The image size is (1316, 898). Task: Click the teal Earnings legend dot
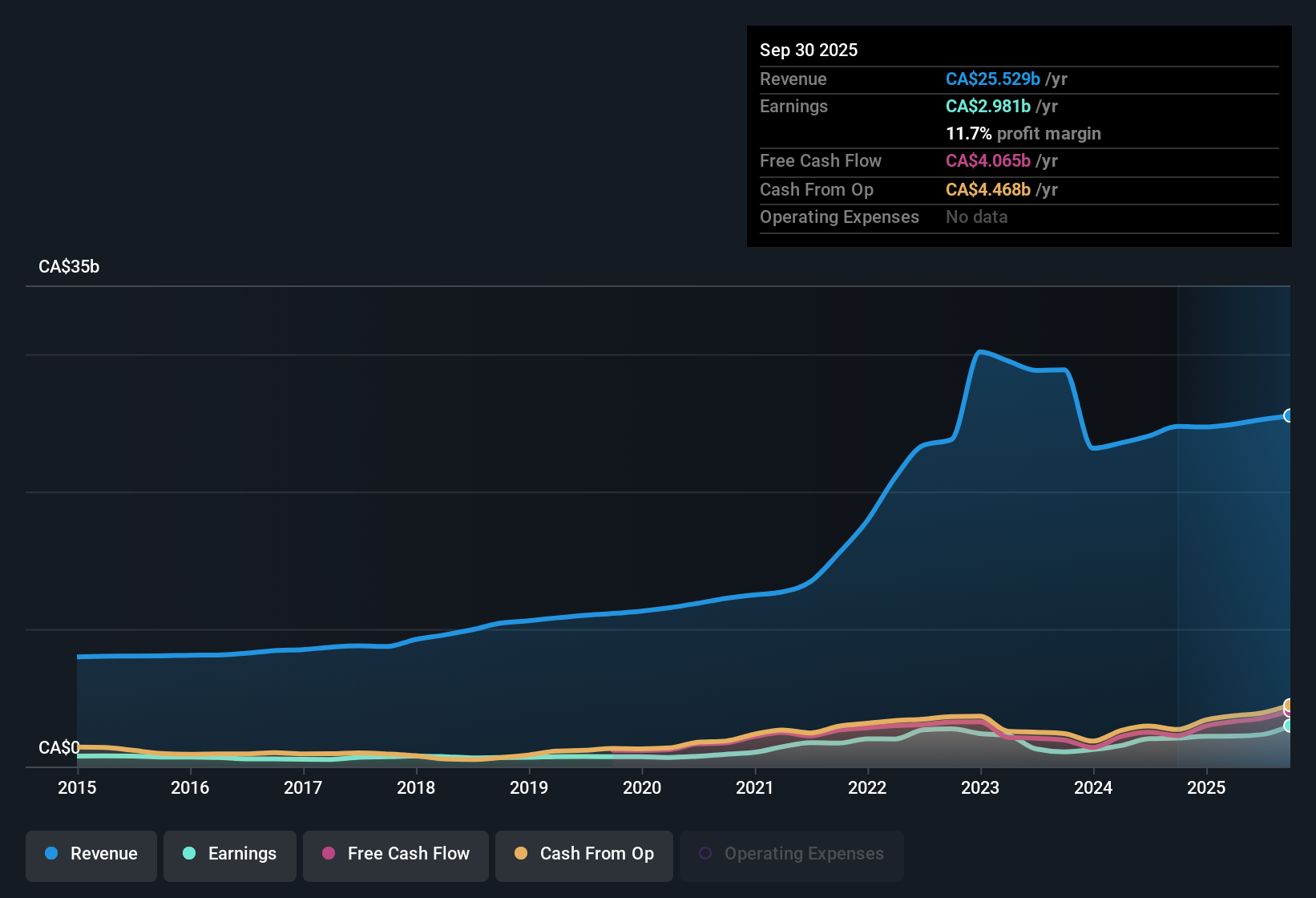[190, 854]
